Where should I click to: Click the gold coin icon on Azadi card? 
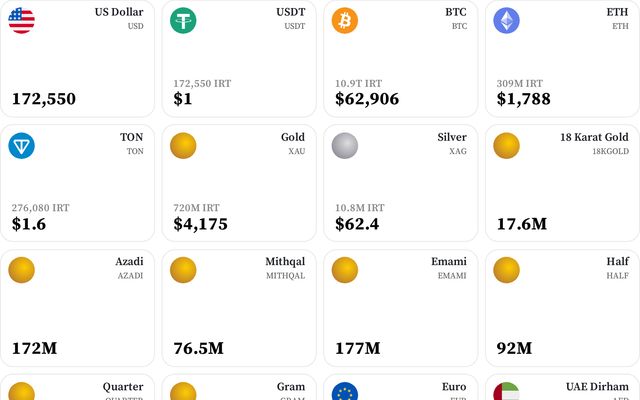pos(21,270)
